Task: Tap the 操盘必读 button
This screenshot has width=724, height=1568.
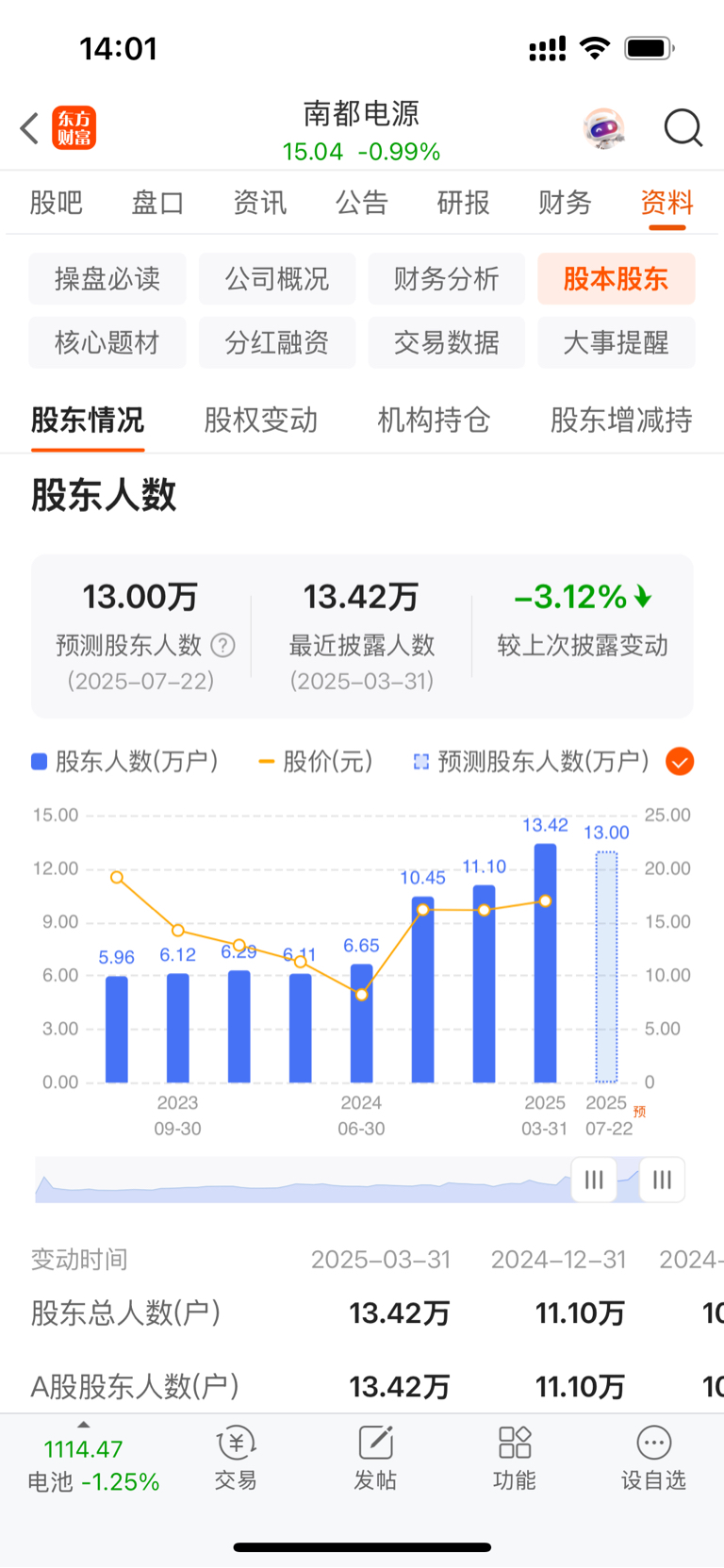Action: point(107,279)
